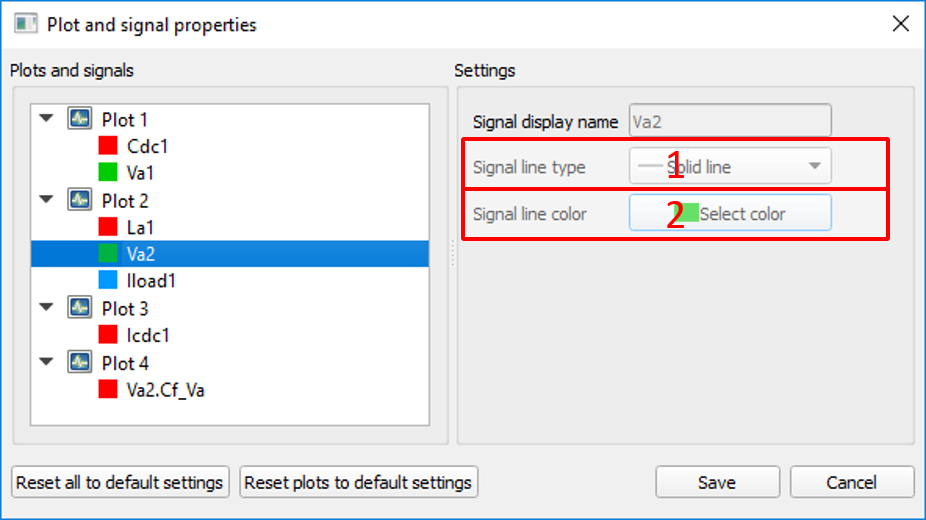Save the plot and signal properties
The image size is (926, 520).
716,482
